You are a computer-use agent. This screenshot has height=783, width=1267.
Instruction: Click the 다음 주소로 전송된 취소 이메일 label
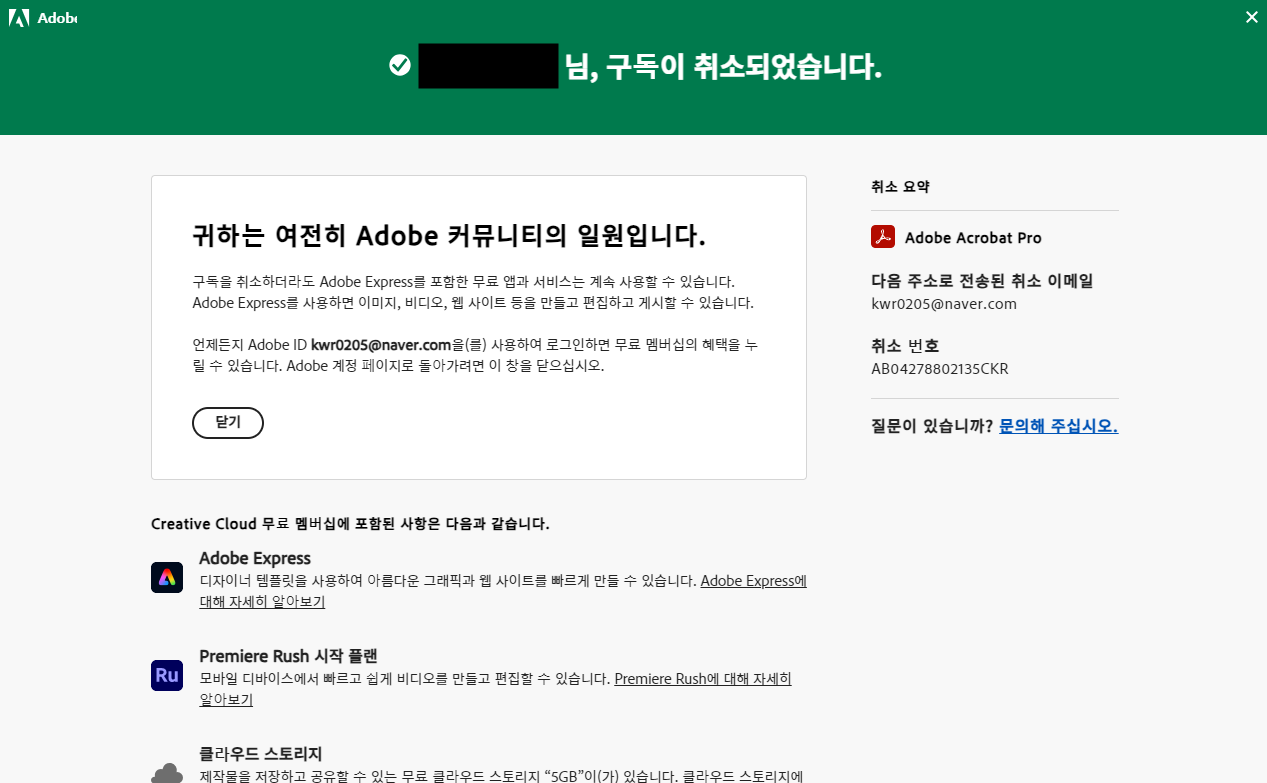(982, 281)
